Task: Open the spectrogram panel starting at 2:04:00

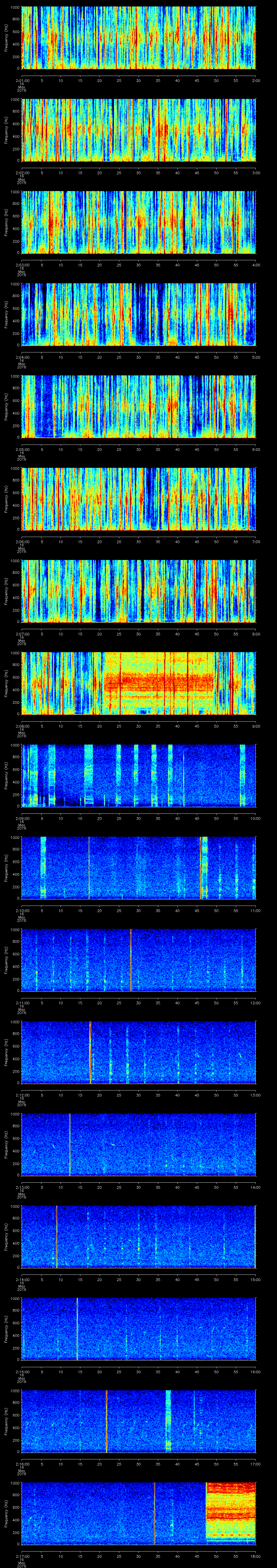Action: click(x=139, y=314)
